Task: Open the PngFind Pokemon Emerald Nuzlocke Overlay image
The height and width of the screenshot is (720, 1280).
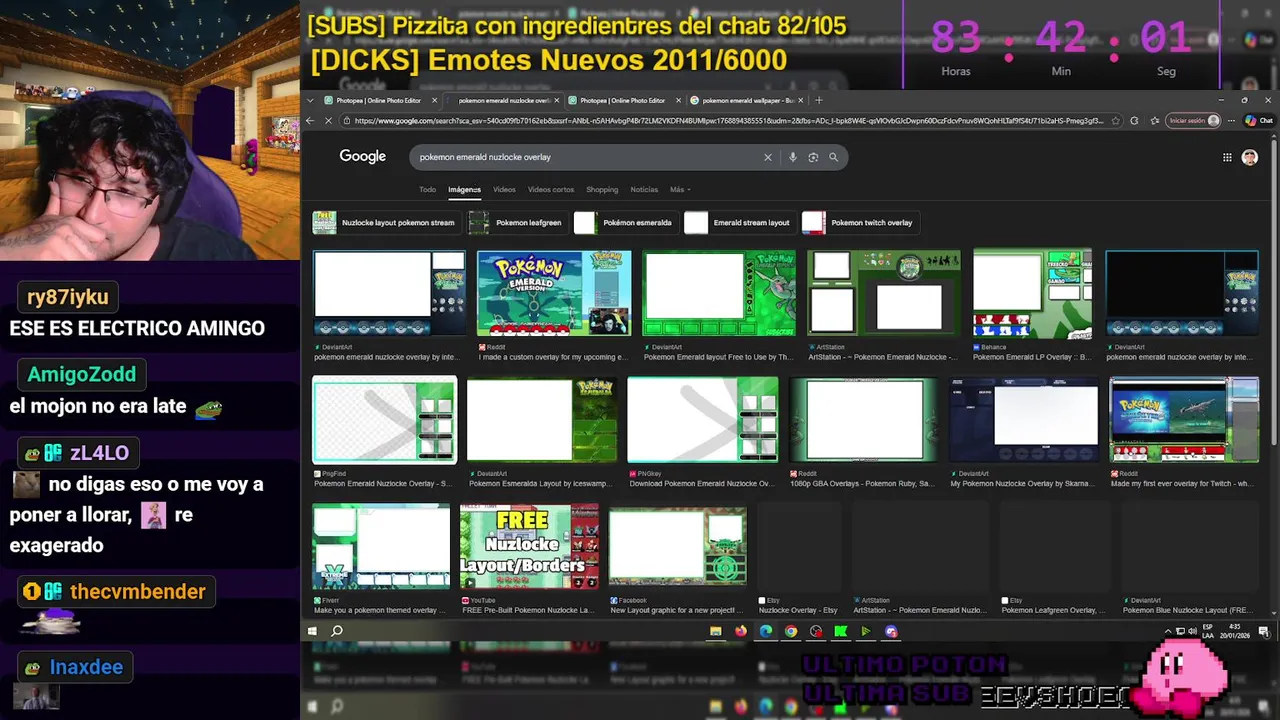Action: click(x=385, y=420)
